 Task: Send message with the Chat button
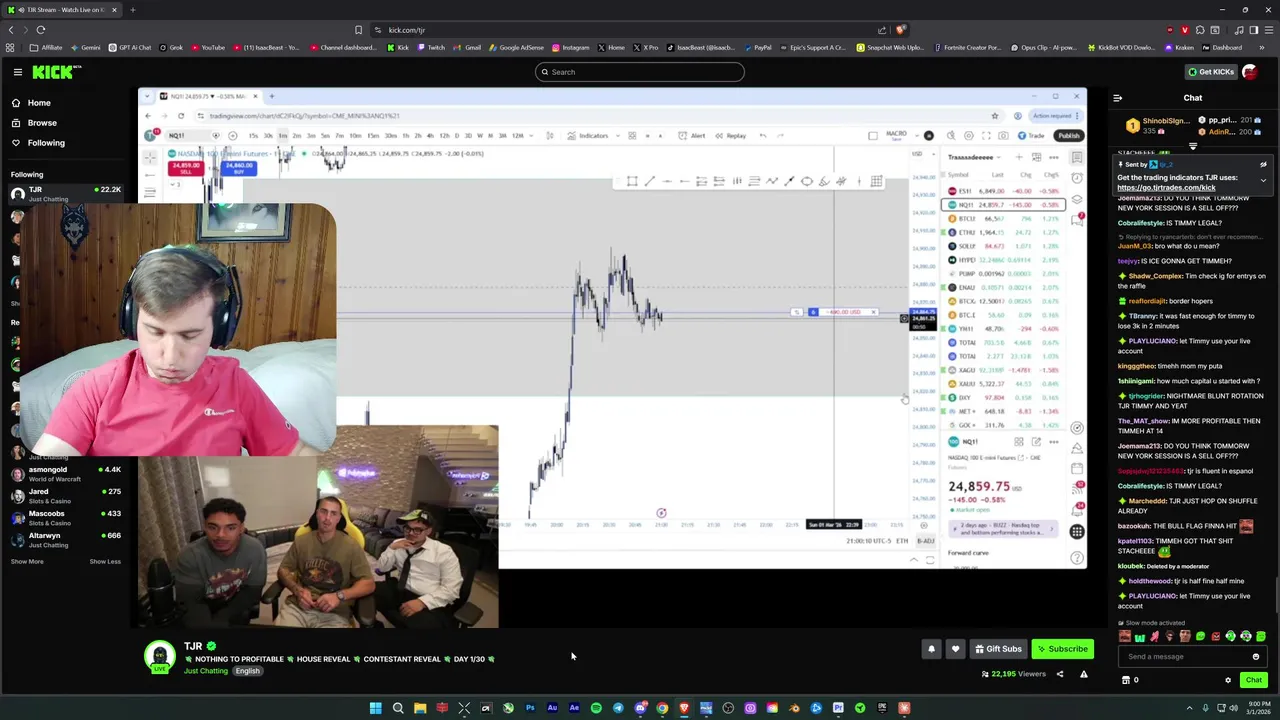tap(1253, 680)
